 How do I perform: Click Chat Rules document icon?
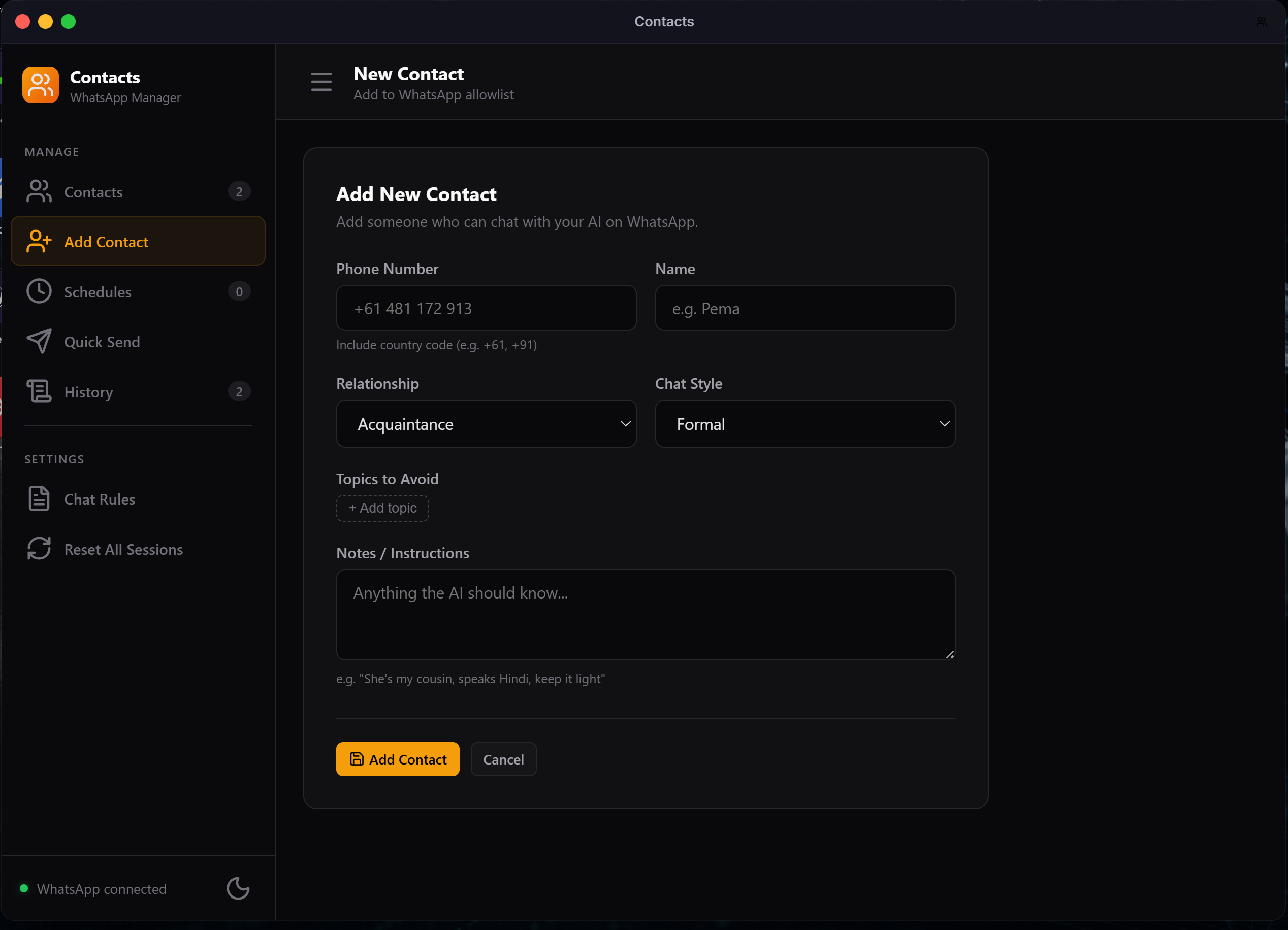pos(39,499)
